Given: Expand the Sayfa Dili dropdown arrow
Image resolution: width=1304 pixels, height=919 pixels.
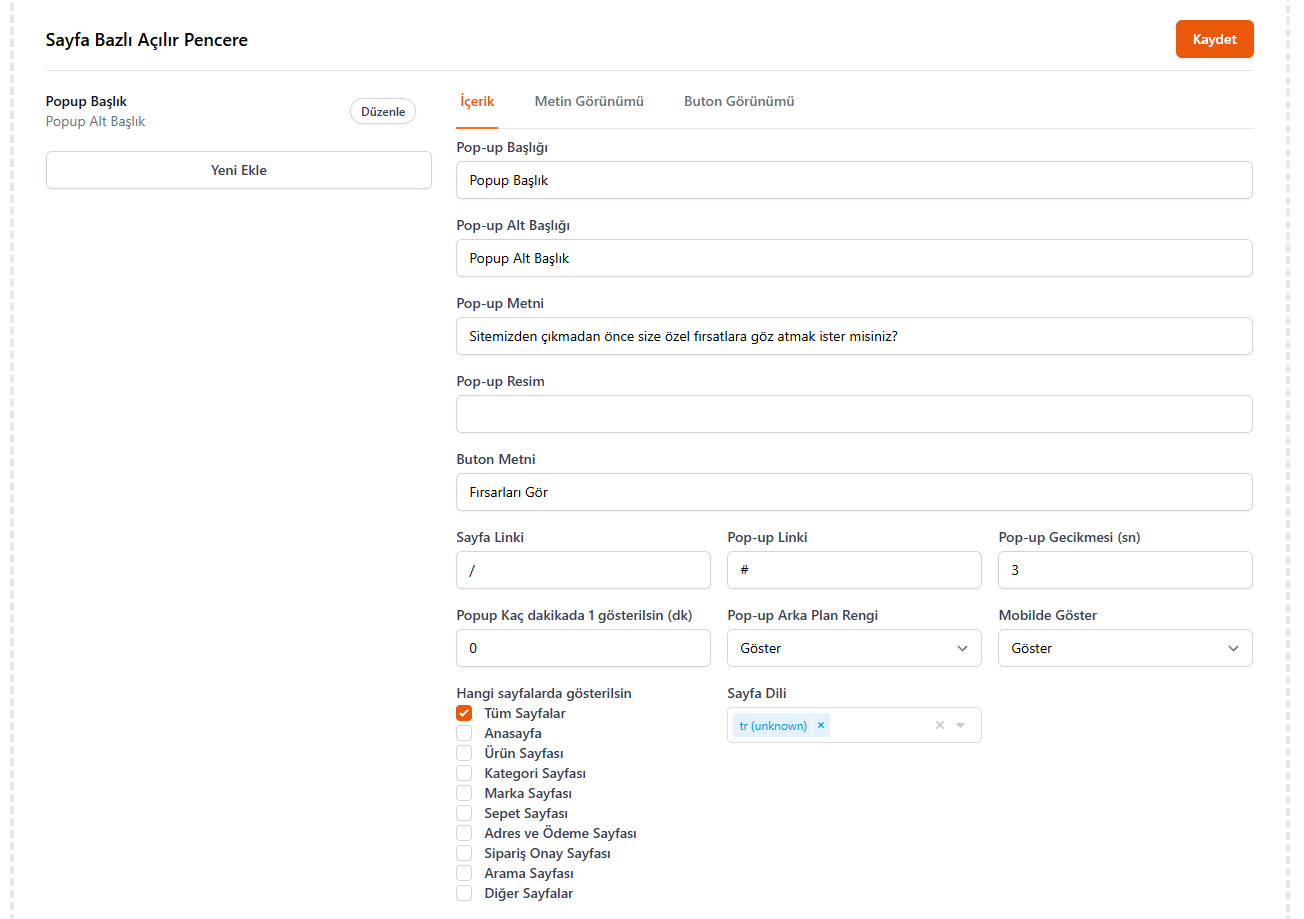Looking at the screenshot, I should click(x=961, y=726).
